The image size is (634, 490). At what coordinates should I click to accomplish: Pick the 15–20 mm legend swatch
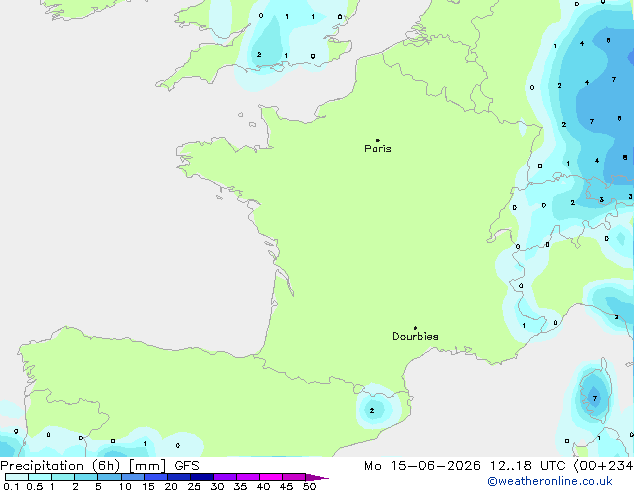click(x=156, y=477)
